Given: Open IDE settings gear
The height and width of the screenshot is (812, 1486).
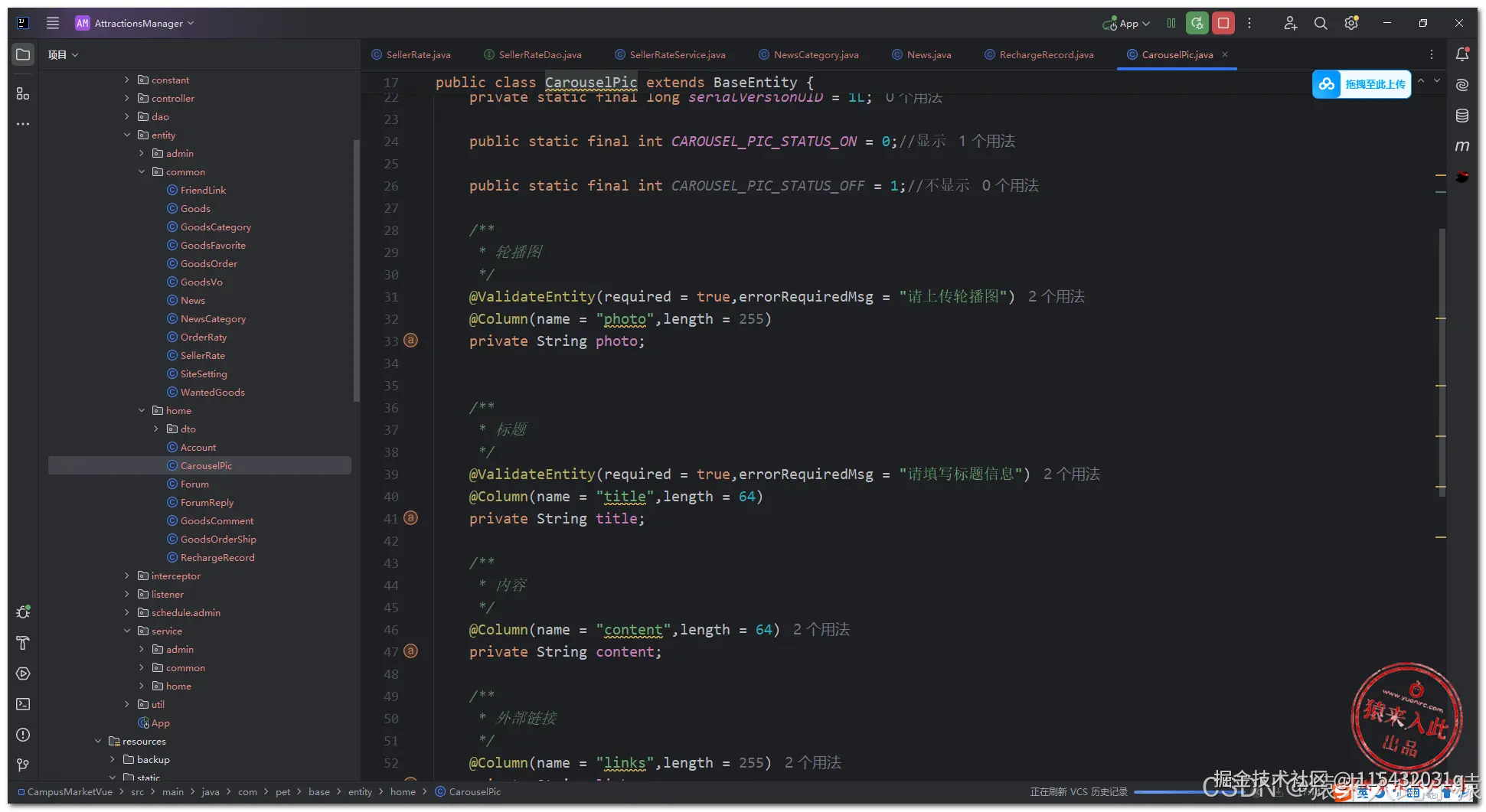Looking at the screenshot, I should tap(1351, 23).
